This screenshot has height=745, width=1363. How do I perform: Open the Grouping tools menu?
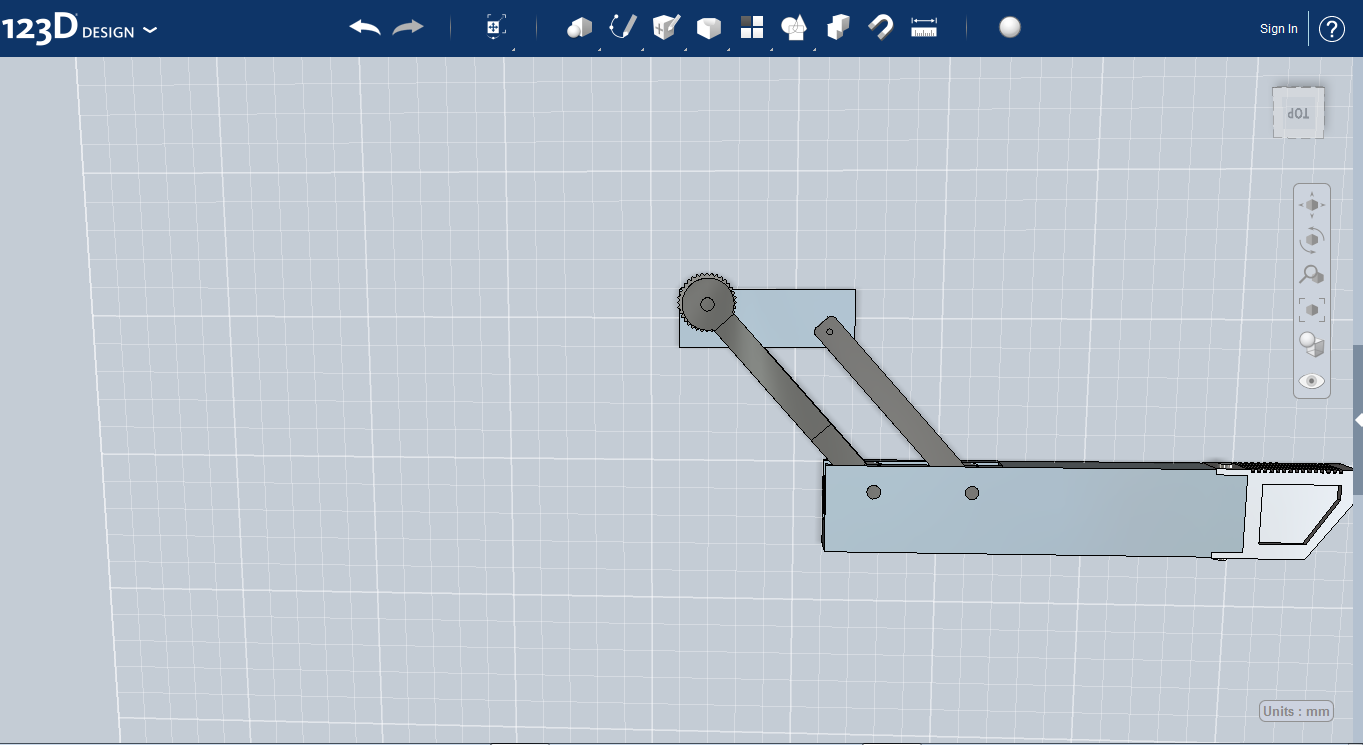tap(794, 28)
